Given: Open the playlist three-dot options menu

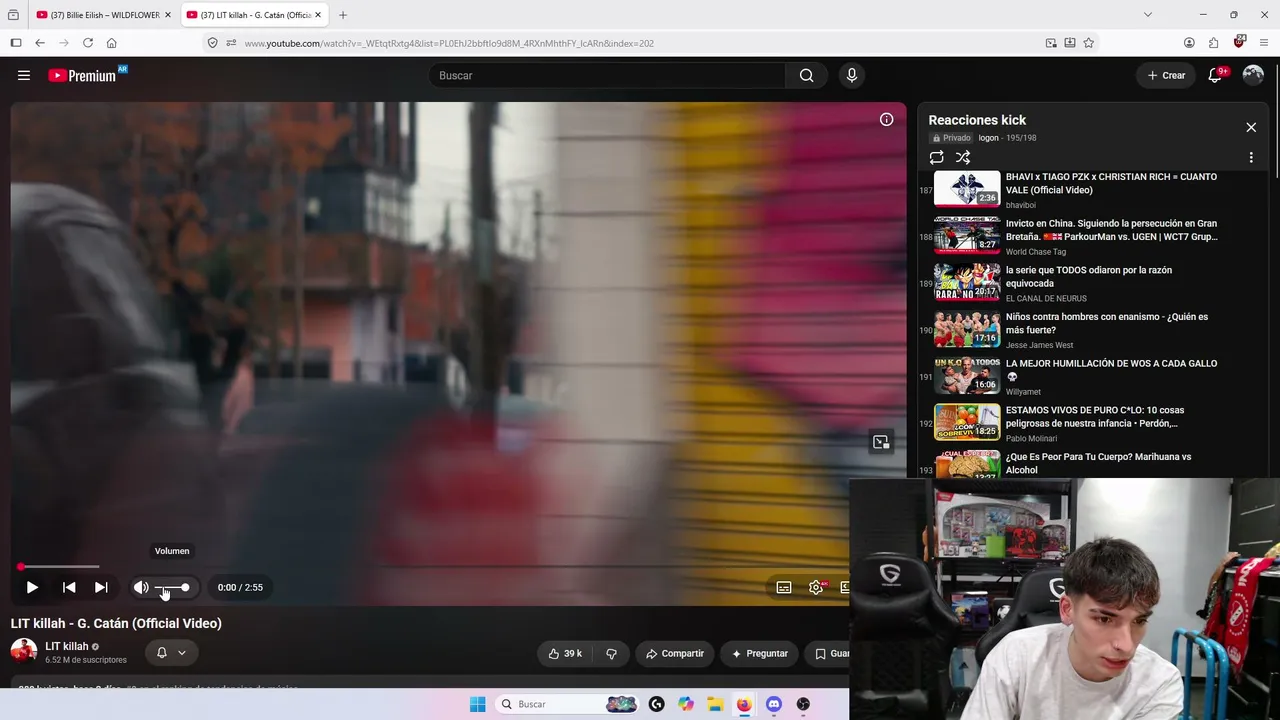Looking at the screenshot, I should pyautogui.click(x=1251, y=157).
